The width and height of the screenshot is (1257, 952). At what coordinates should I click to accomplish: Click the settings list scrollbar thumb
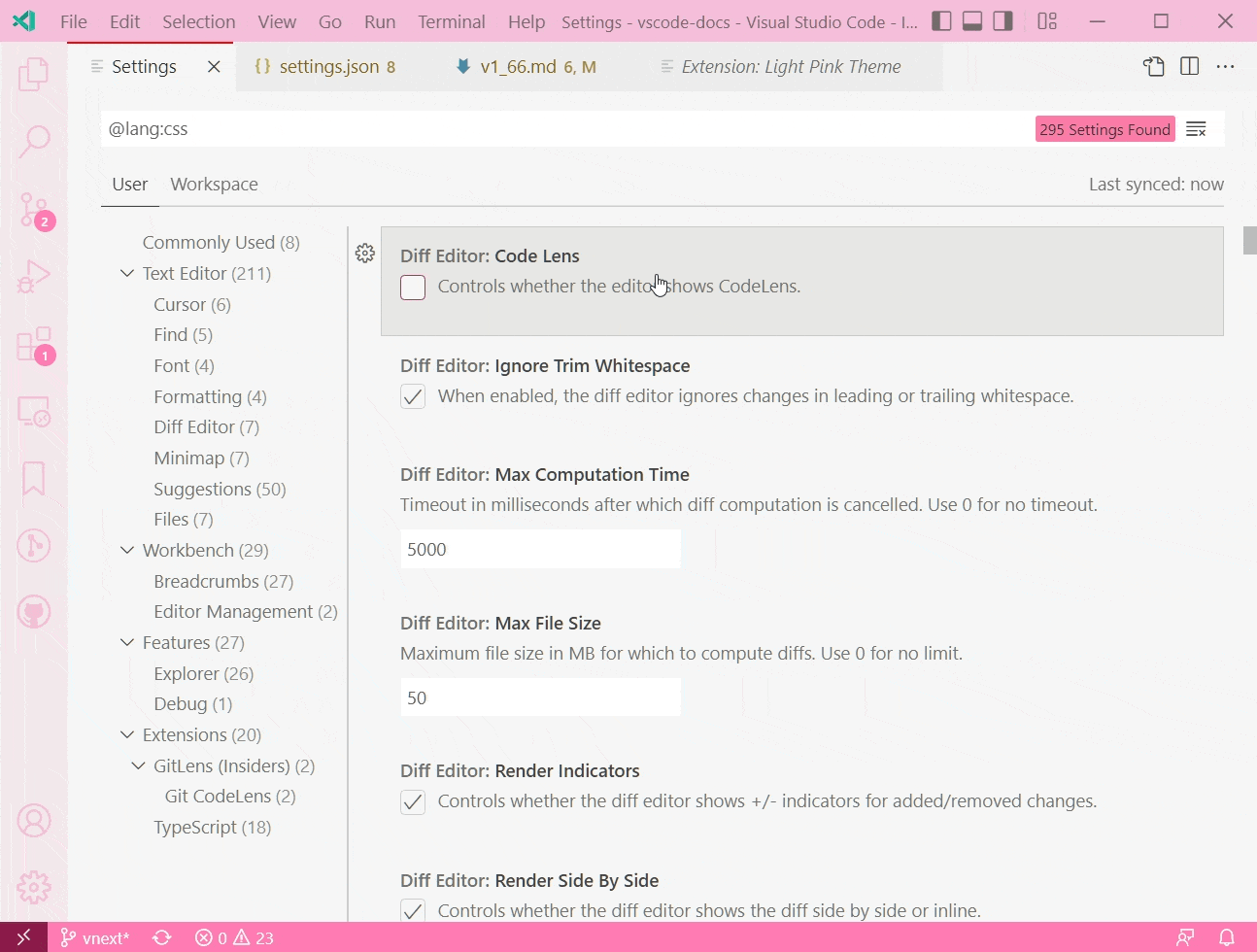click(x=1250, y=240)
